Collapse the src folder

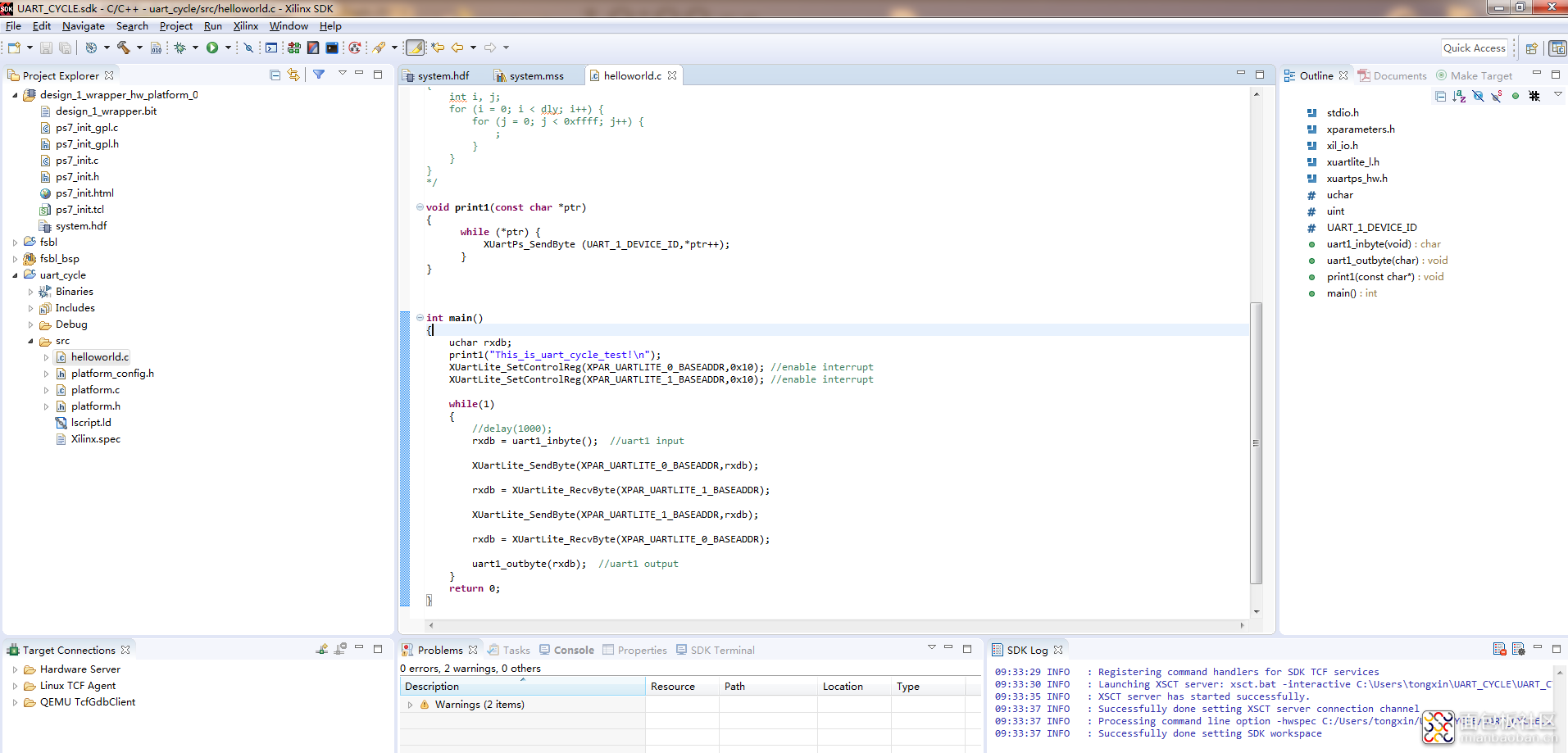pos(30,341)
